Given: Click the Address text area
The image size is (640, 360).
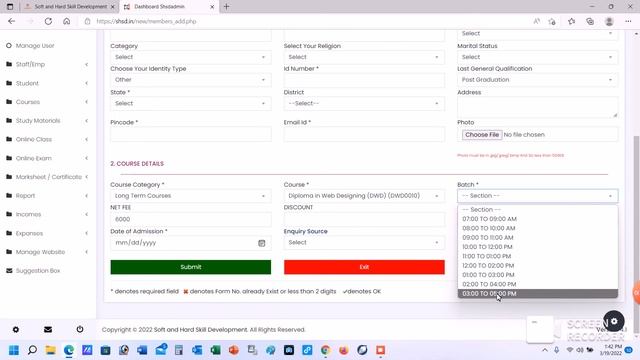Looking at the screenshot, I should 538,108.
